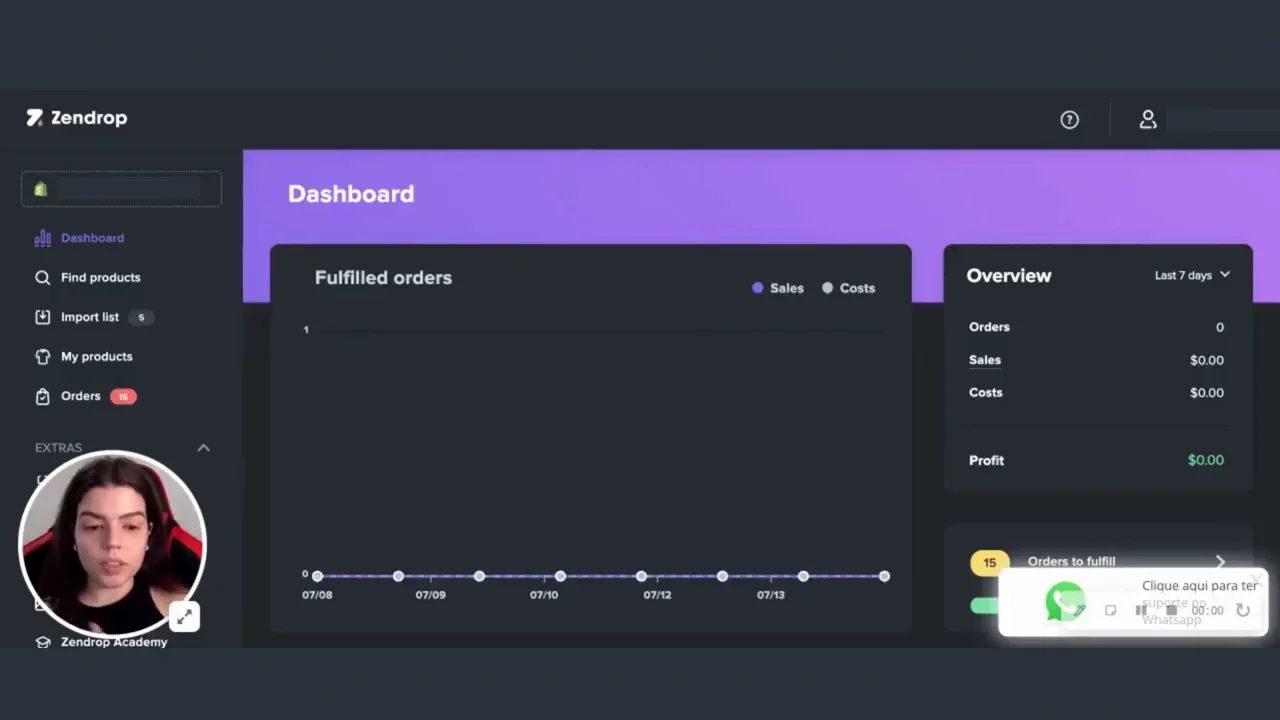Click the red Orders count badge

pos(123,397)
